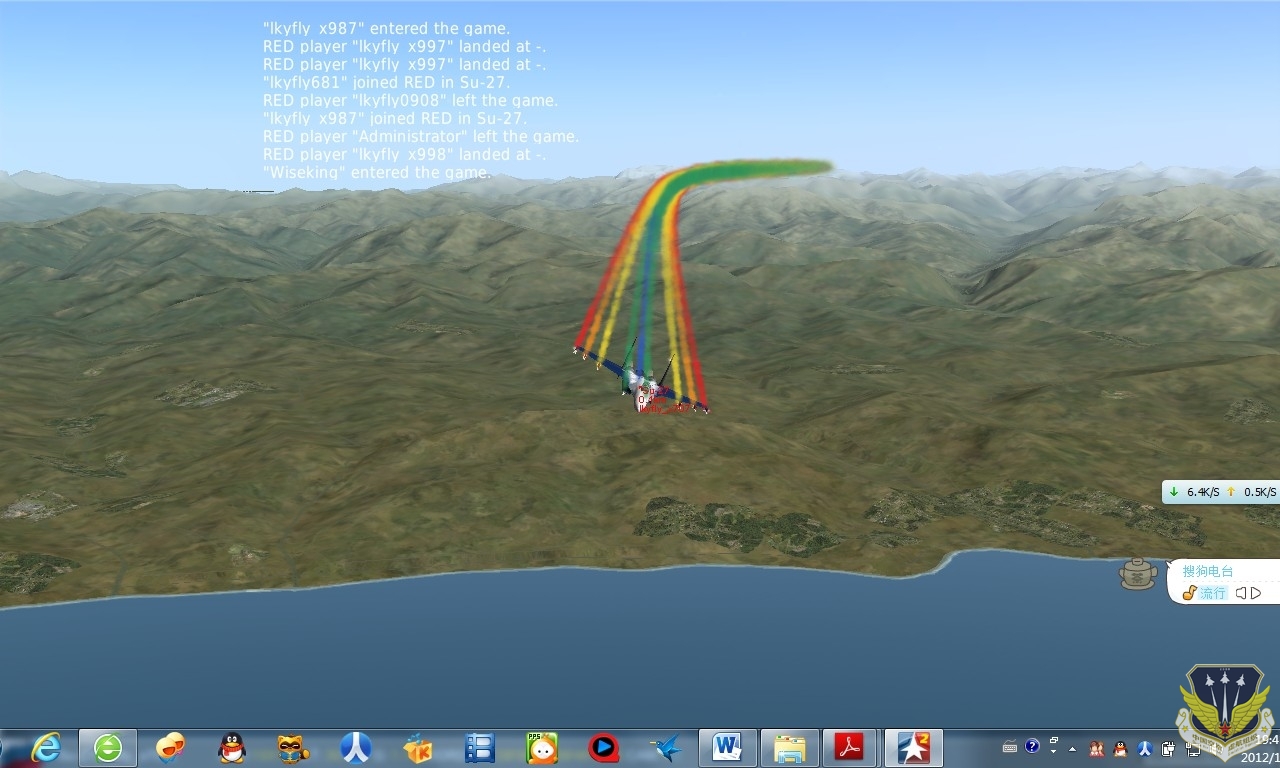Show hidden system tray icons
The image size is (1280, 768).
pyautogui.click(x=1072, y=749)
